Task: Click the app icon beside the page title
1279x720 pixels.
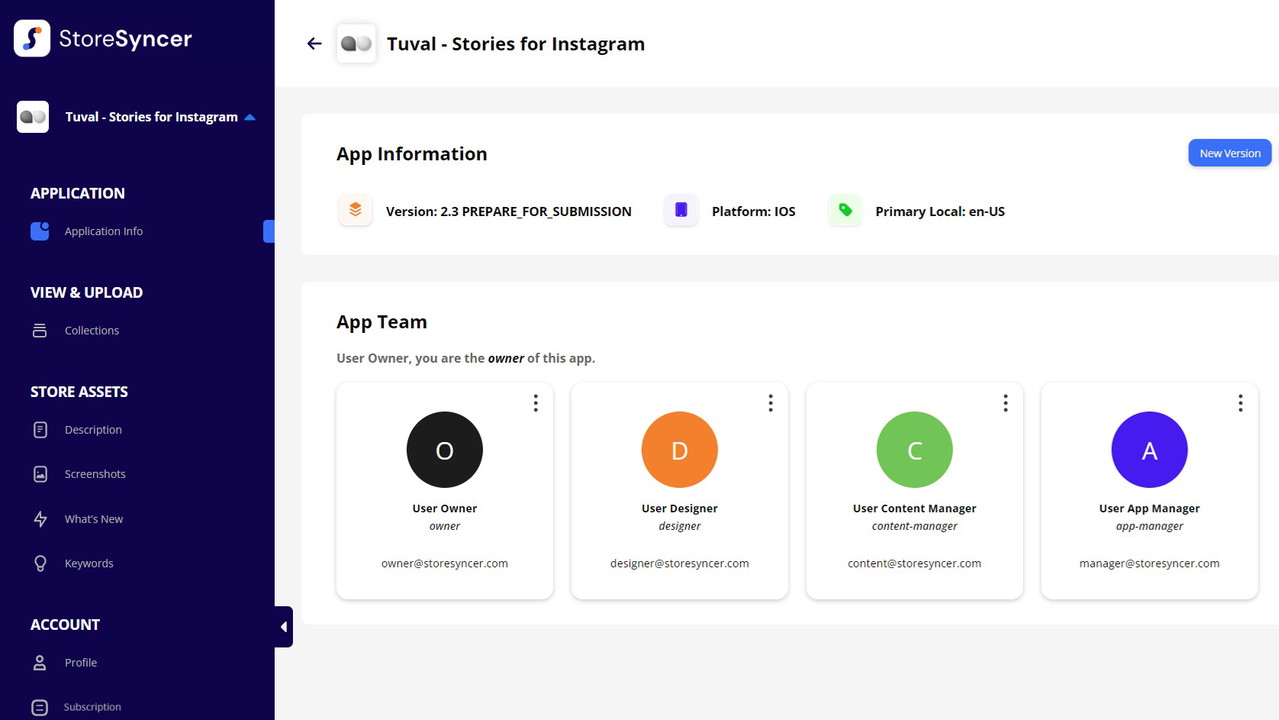Action: (x=356, y=44)
